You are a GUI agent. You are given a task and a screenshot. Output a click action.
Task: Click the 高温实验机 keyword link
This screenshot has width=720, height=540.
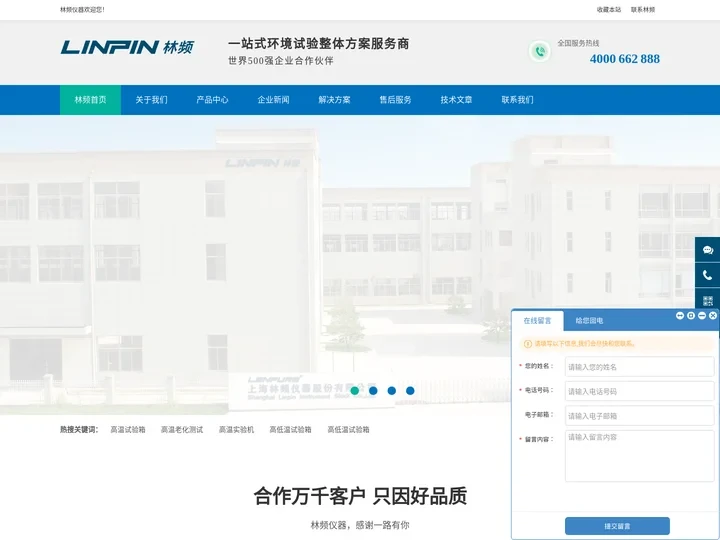236,430
